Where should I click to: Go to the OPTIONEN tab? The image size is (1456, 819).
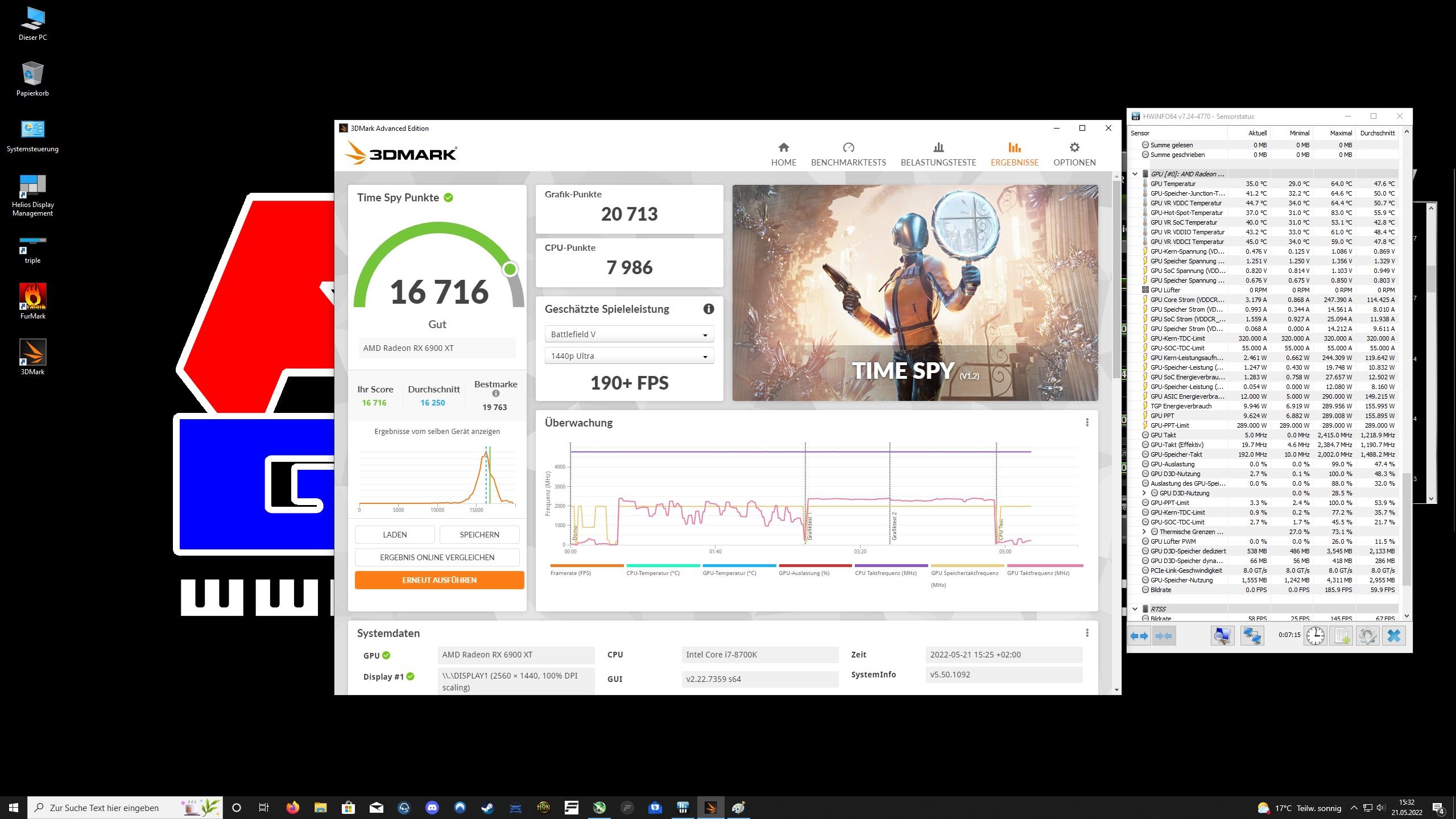1074,154
